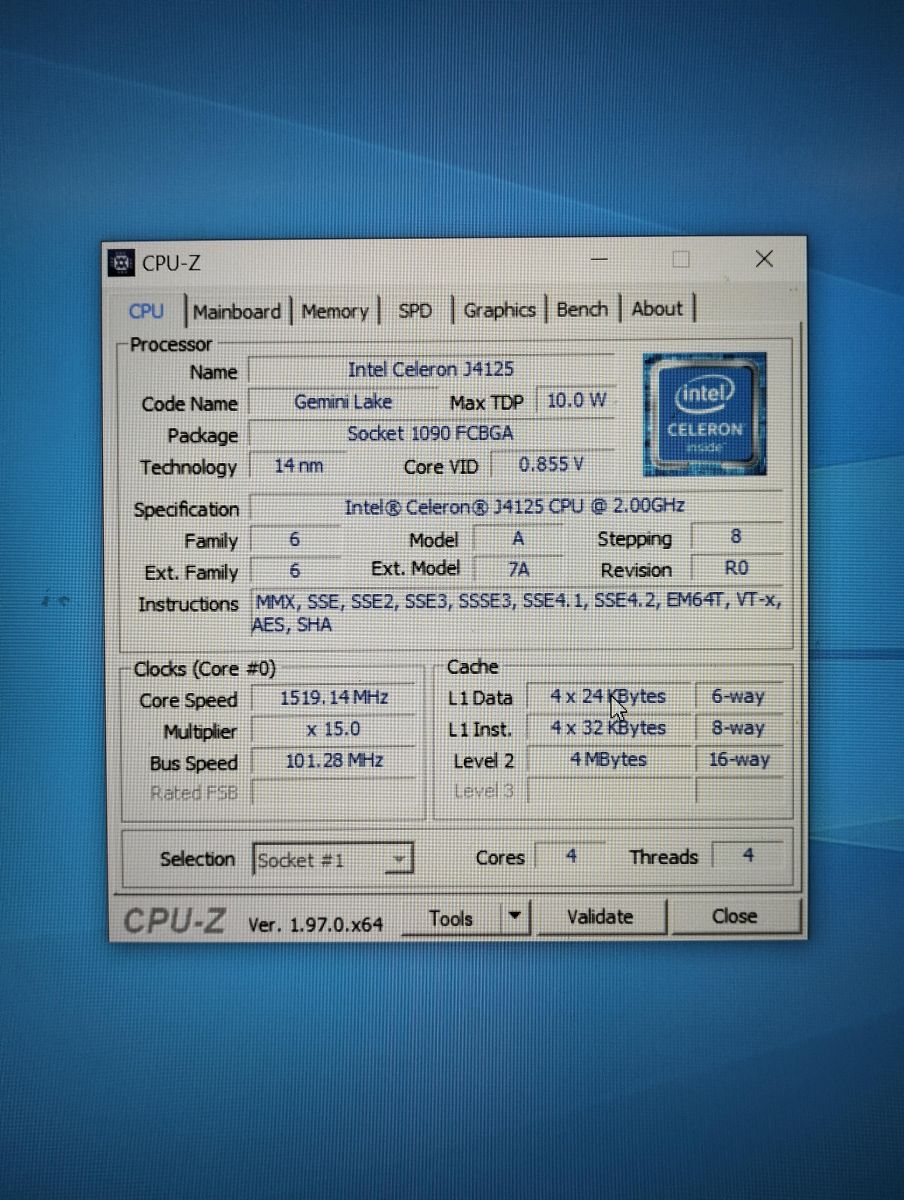The width and height of the screenshot is (904, 1200).
Task: Click the Technology value 14 nm
Action: tap(298, 465)
